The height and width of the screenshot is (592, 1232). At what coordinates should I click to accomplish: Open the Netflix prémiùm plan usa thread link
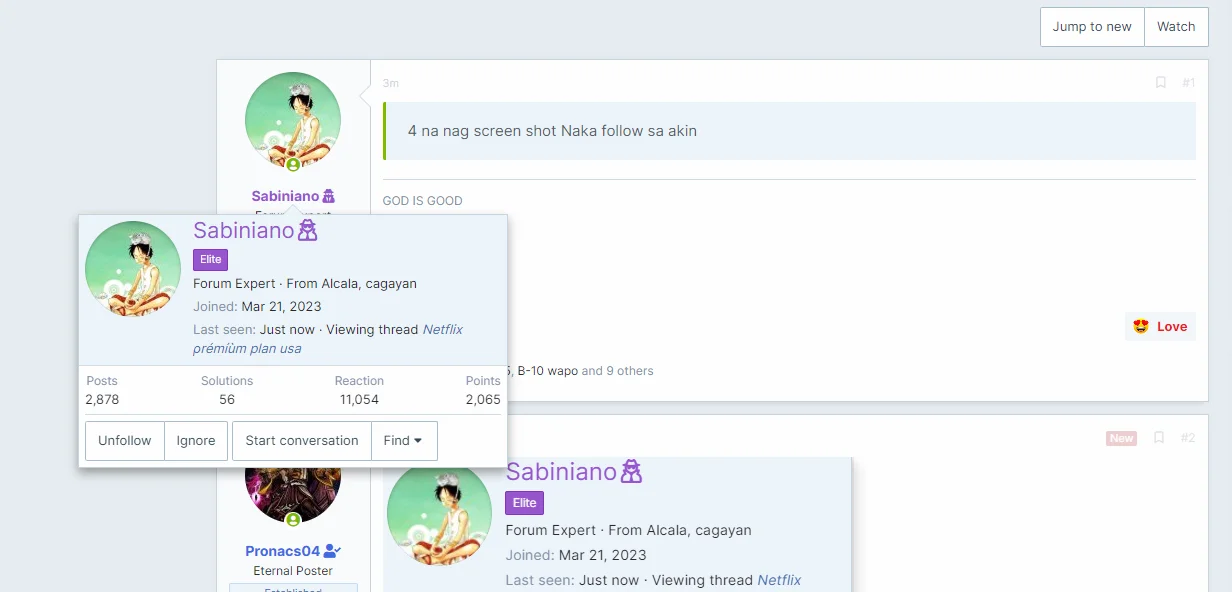point(328,339)
